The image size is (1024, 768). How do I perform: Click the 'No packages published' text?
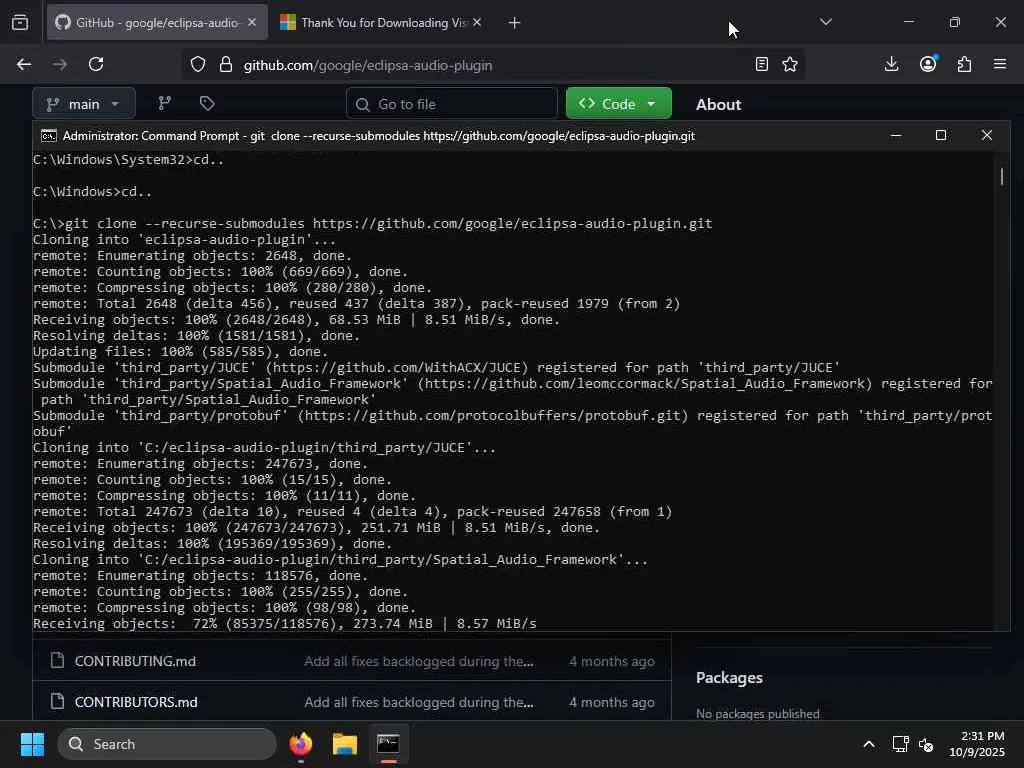click(x=758, y=714)
